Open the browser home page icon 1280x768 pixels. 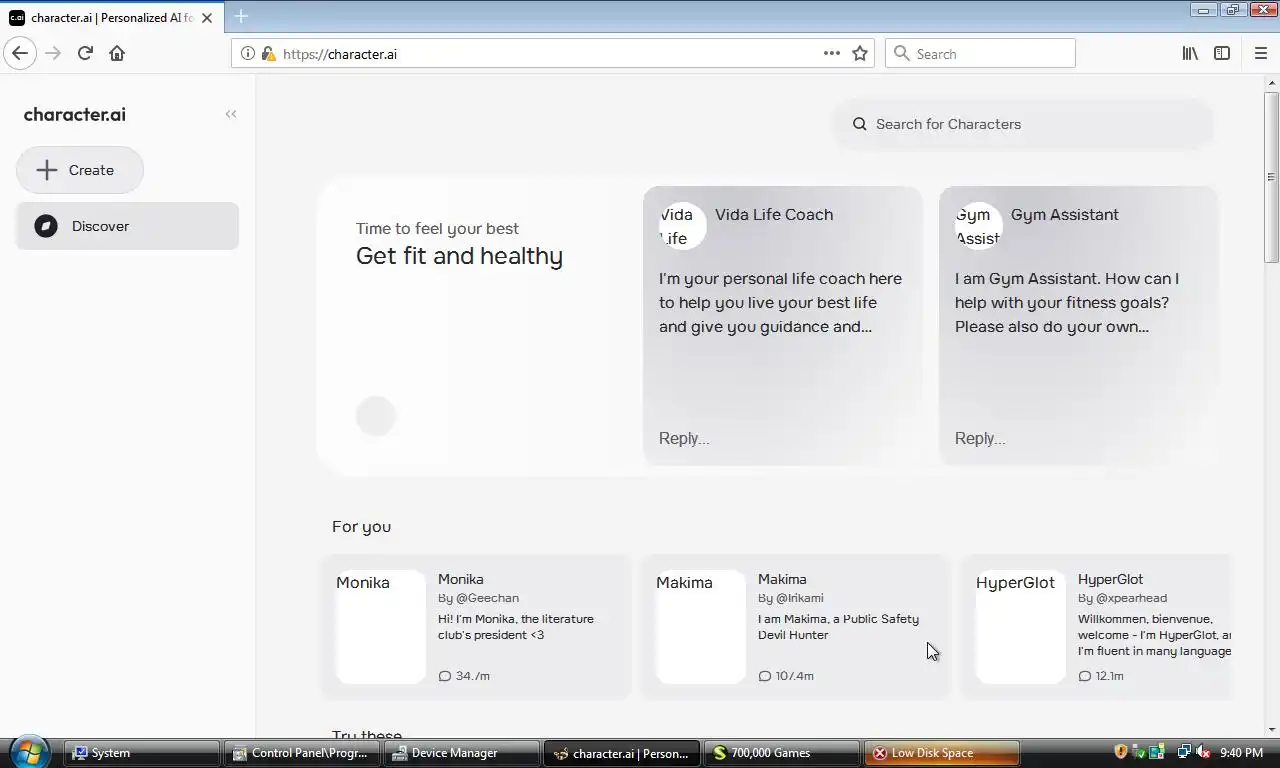[117, 53]
